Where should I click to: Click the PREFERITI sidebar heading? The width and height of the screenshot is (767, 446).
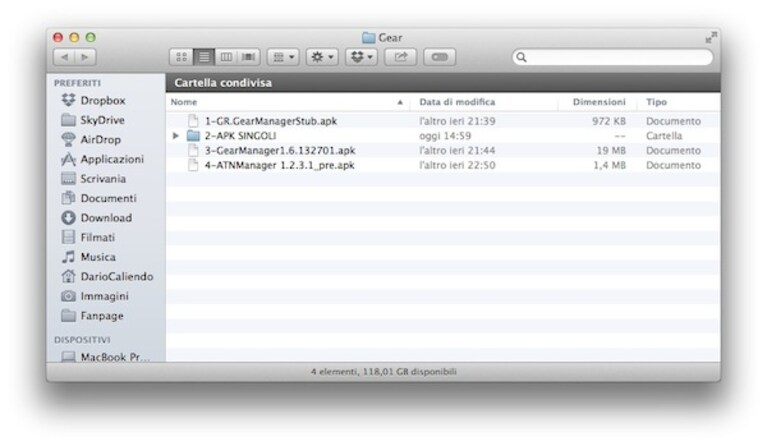(x=77, y=83)
